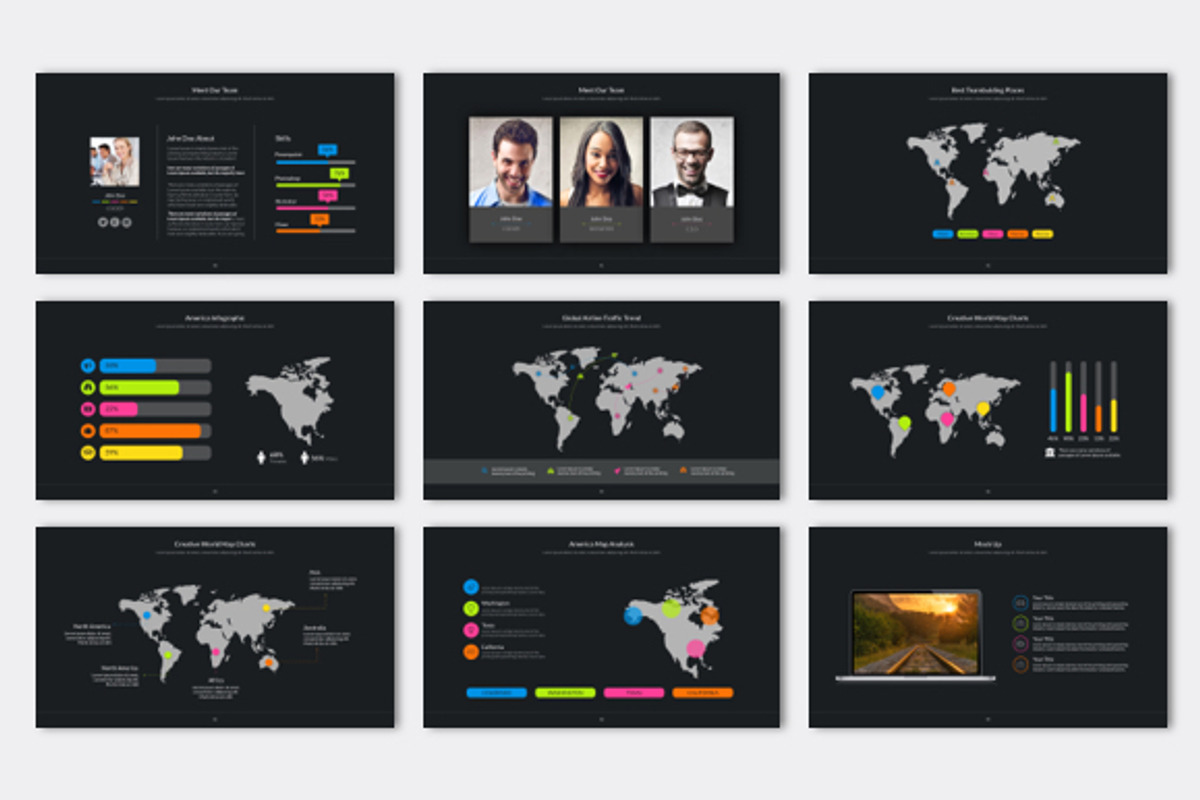The image size is (1200, 800).
Task: Click the female figure icon under the North America map
Action: 262,457
